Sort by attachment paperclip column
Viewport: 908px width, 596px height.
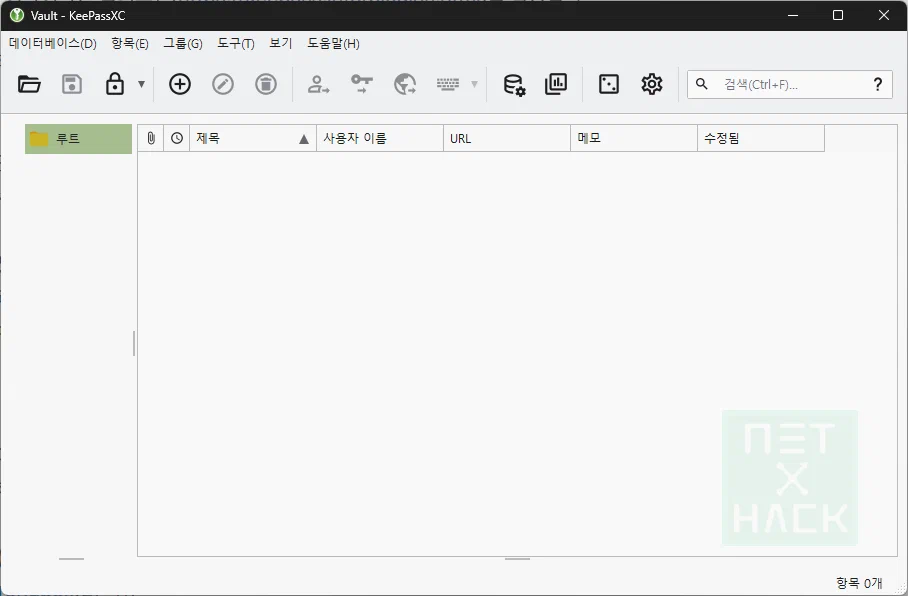151,138
